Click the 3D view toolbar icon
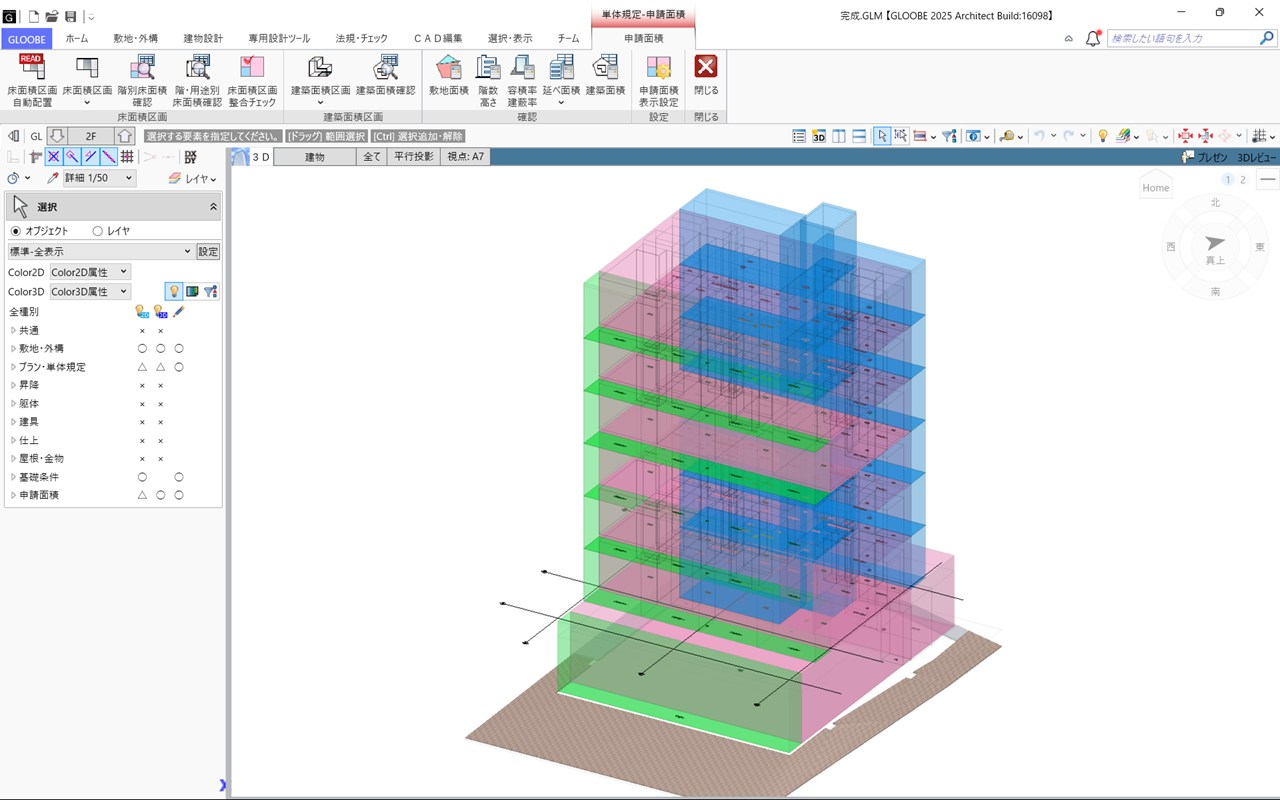1280x800 pixels. tap(819, 136)
